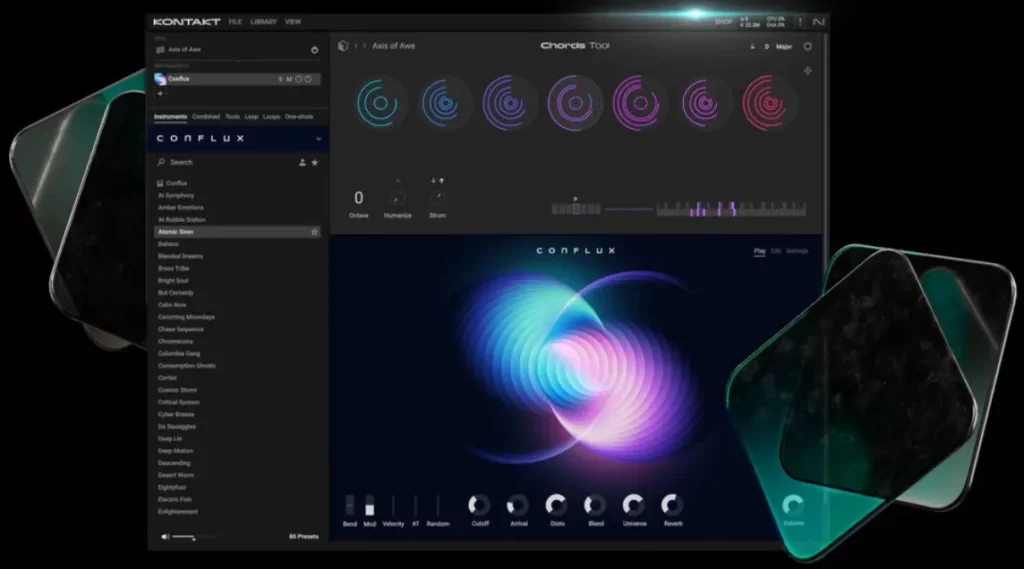This screenshot has height=569, width=1024.
Task: Click the Universe knob
Action: pos(633,505)
